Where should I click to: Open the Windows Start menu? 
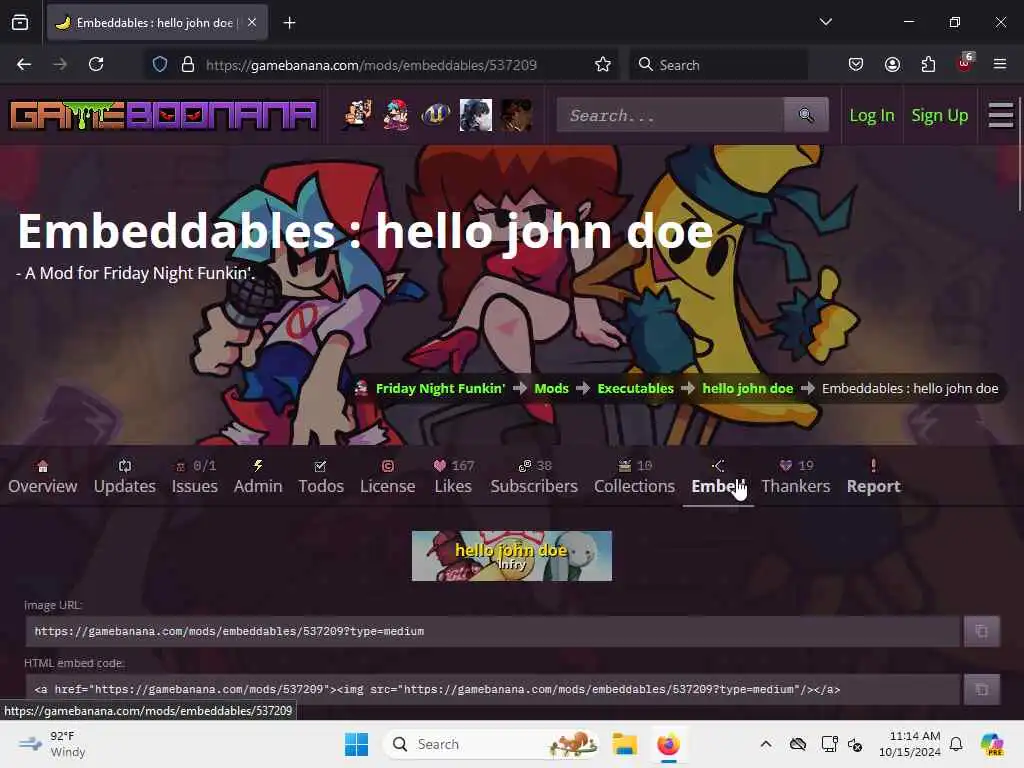[356, 744]
